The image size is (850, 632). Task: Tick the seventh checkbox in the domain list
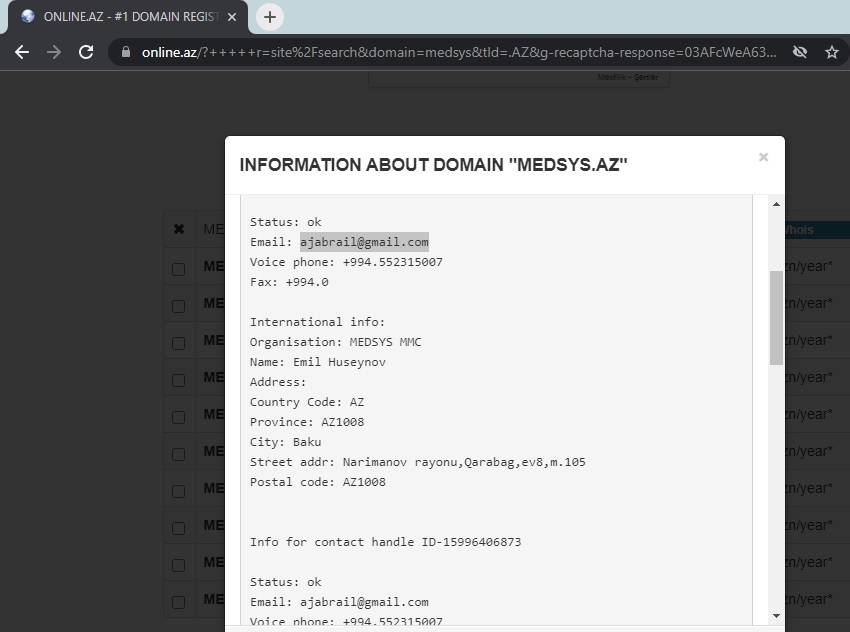click(178, 491)
